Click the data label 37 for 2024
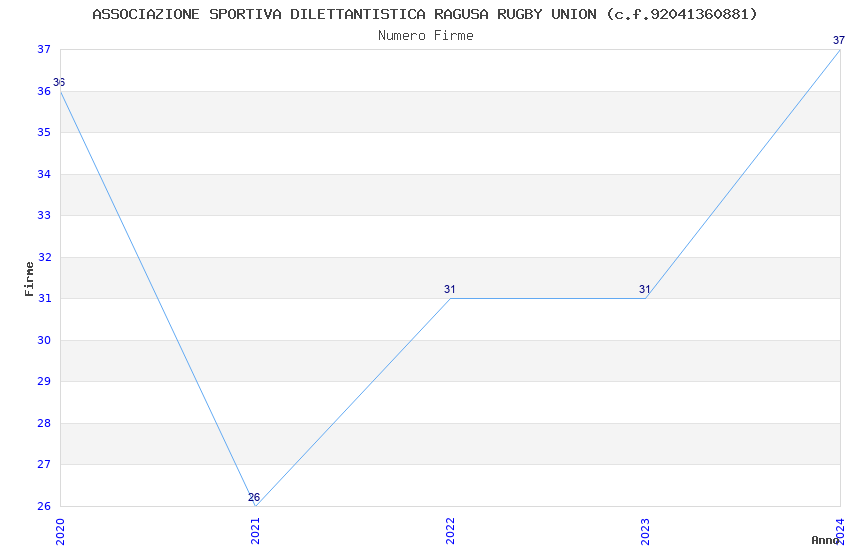 point(839,41)
